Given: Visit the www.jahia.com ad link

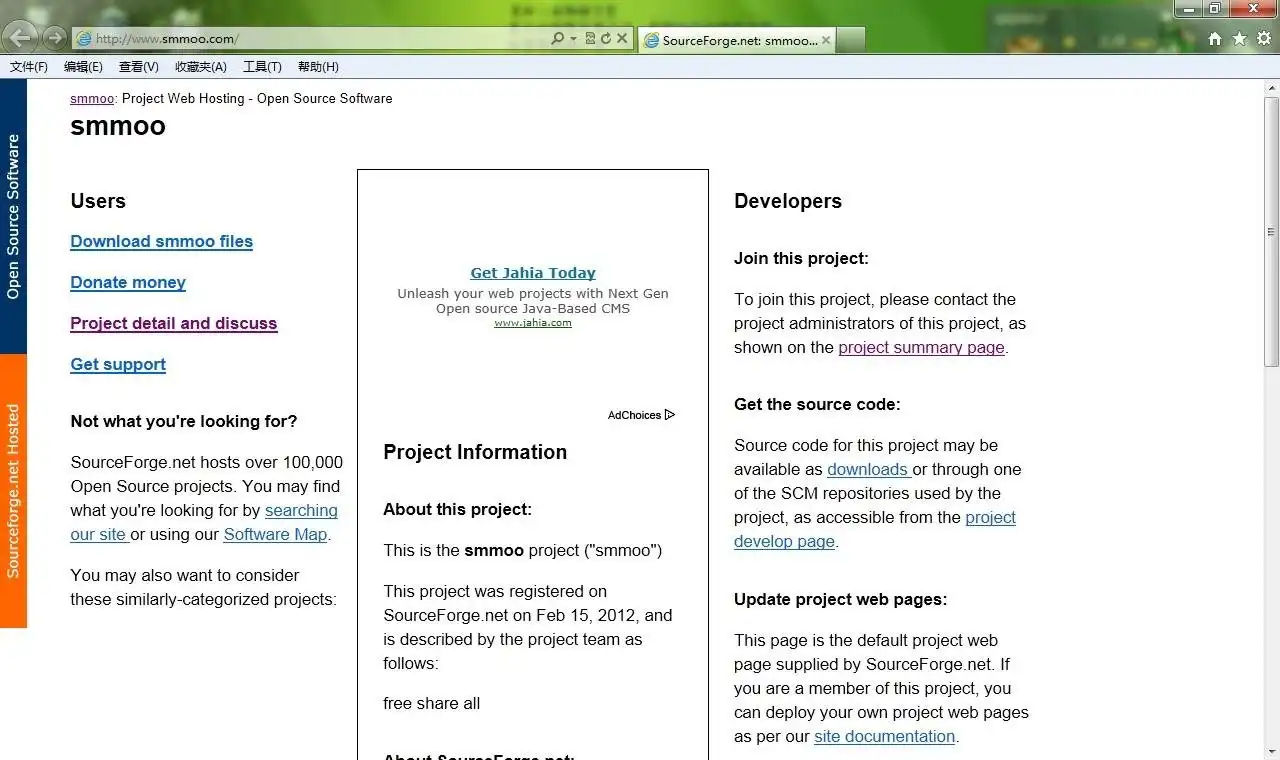Looking at the screenshot, I should pyautogui.click(x=533, y=323).
